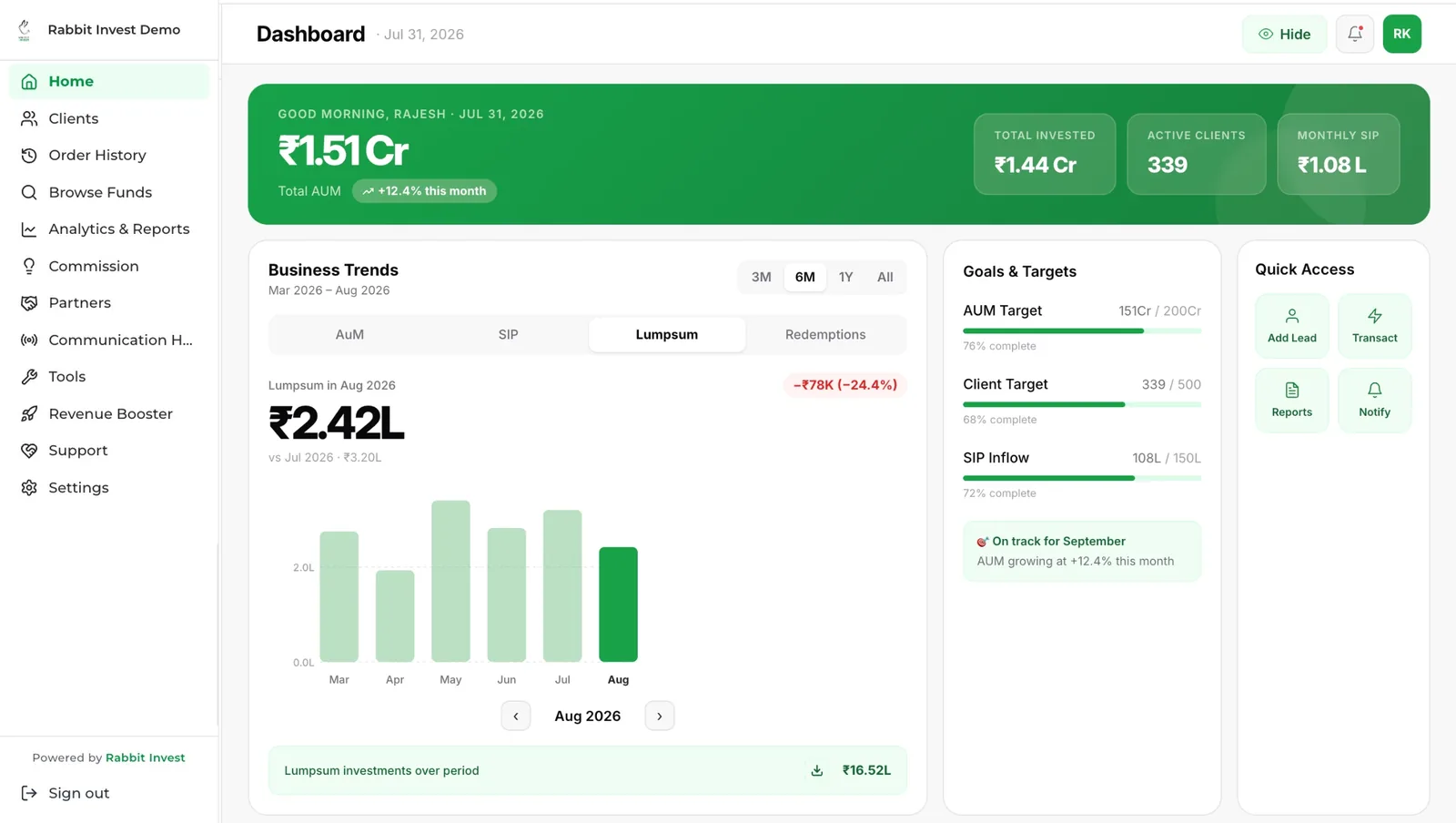Open Revenue Booster in the sidebar
The image size is (1456, 823).
[x=109, y=413]
